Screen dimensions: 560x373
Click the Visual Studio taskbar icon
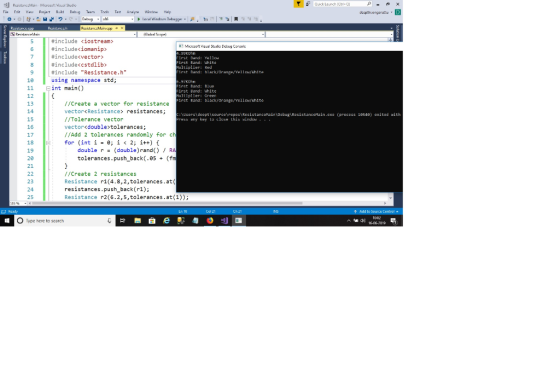pos(224,221)
